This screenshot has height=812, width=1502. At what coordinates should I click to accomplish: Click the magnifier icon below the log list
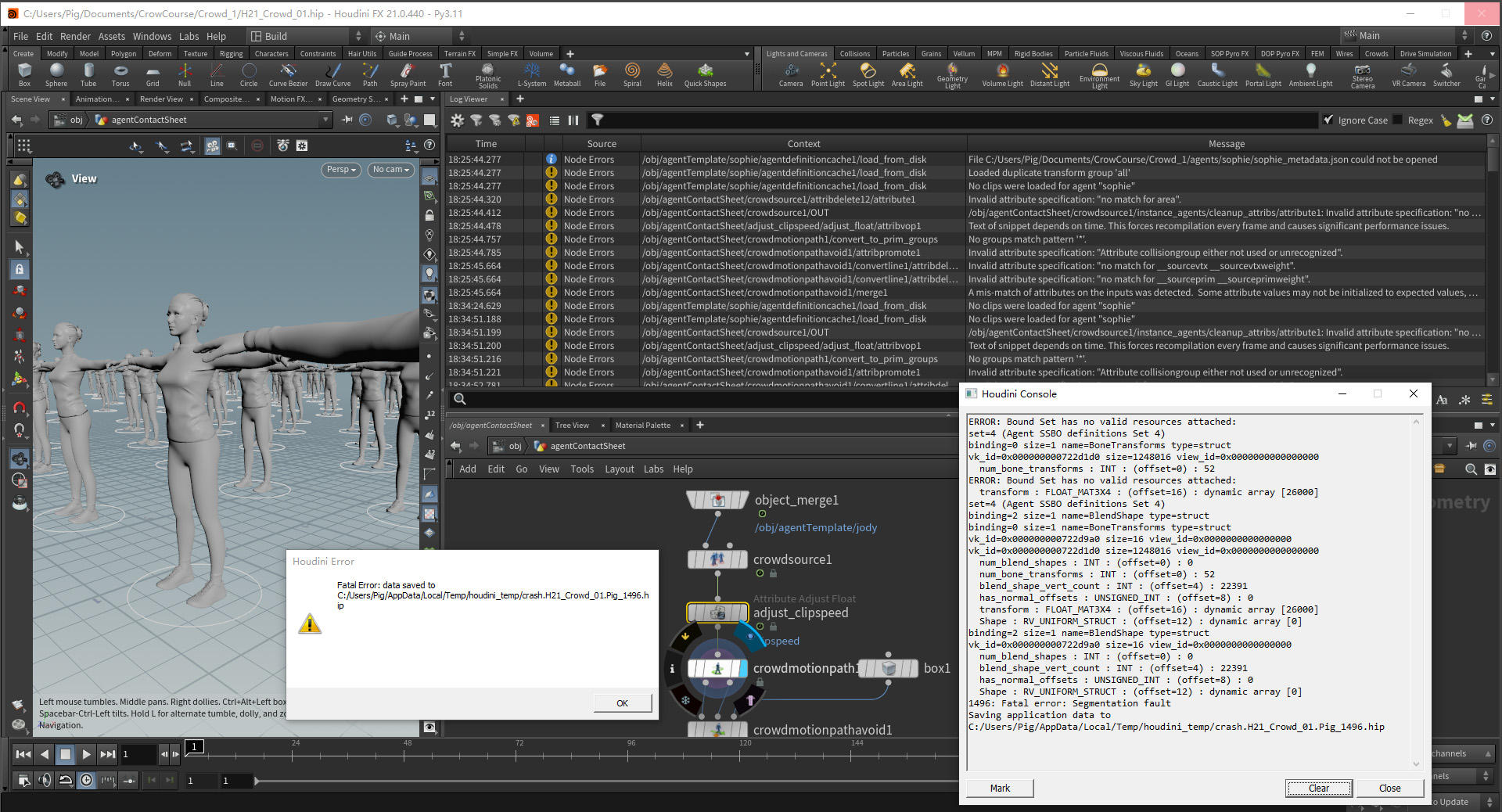click(x=460, y=400)
